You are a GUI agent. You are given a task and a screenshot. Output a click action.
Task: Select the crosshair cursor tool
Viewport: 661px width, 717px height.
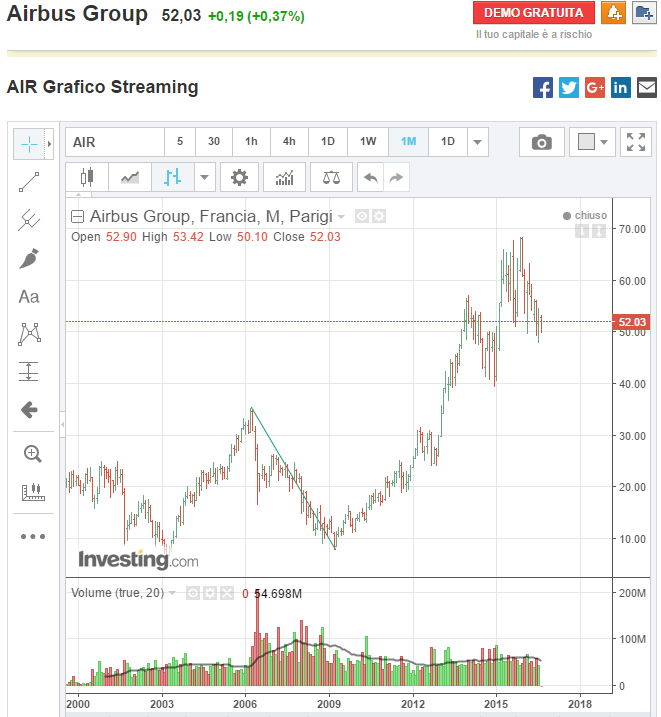(x=29, y=144)
